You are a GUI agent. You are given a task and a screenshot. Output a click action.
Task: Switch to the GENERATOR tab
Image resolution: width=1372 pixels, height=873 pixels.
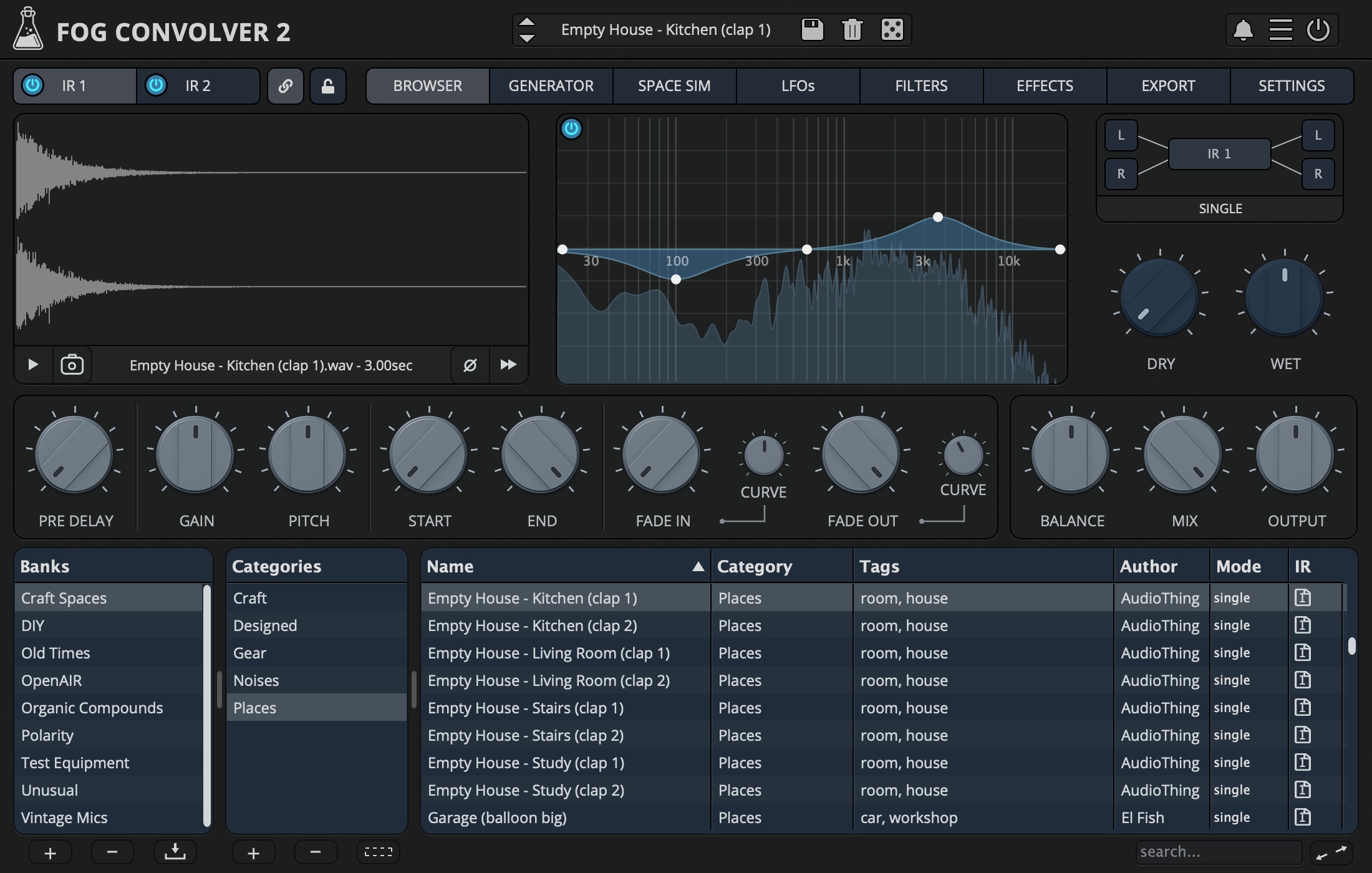pos(551,86)
